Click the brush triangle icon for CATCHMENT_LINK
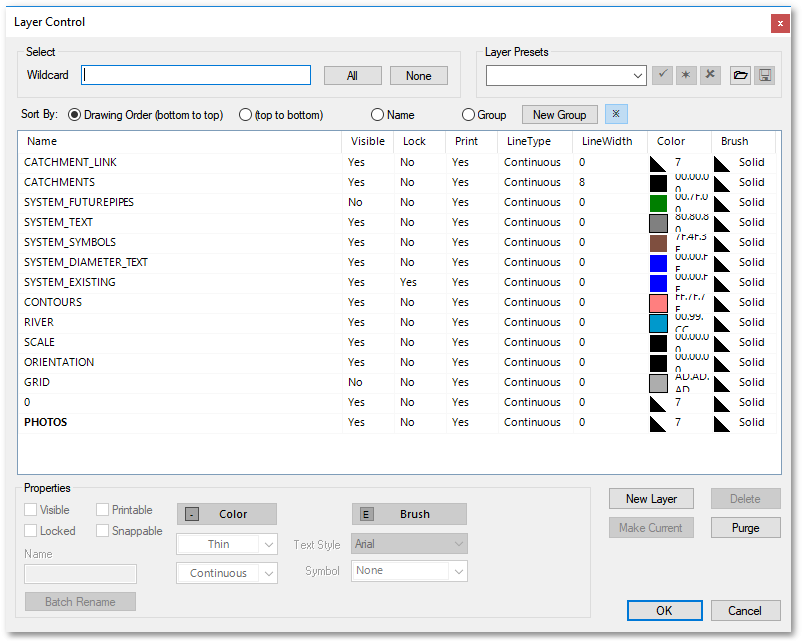Viewport: 803px width, 644px height. point(722,163)
